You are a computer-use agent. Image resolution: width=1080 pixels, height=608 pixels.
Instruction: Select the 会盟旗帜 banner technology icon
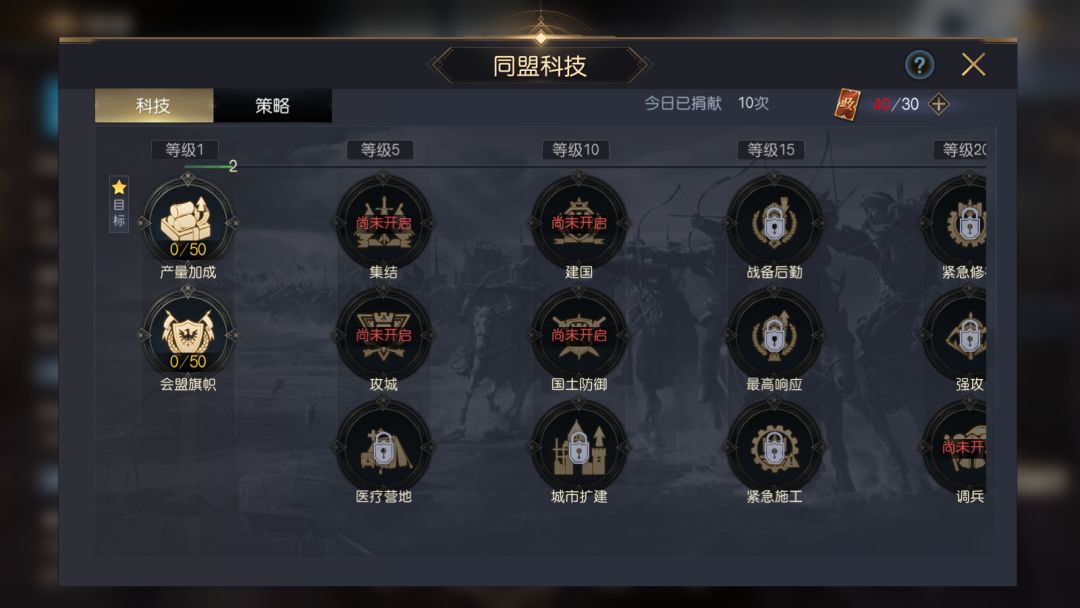coord(188,335)
